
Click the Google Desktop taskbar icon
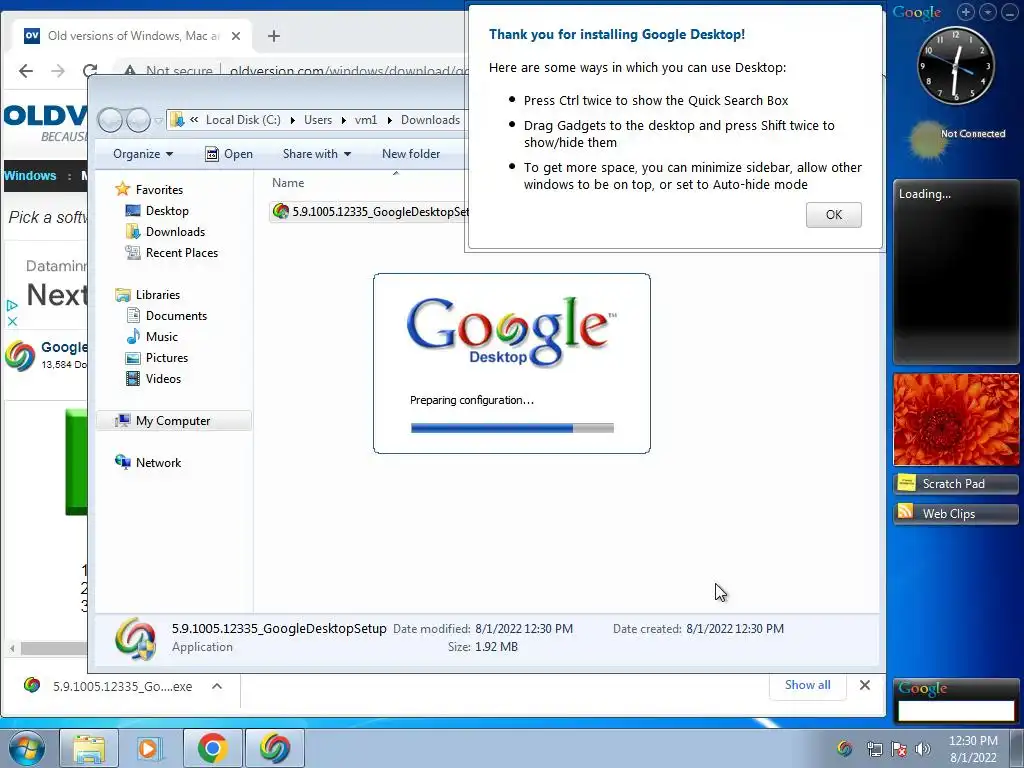pos(274,748)
